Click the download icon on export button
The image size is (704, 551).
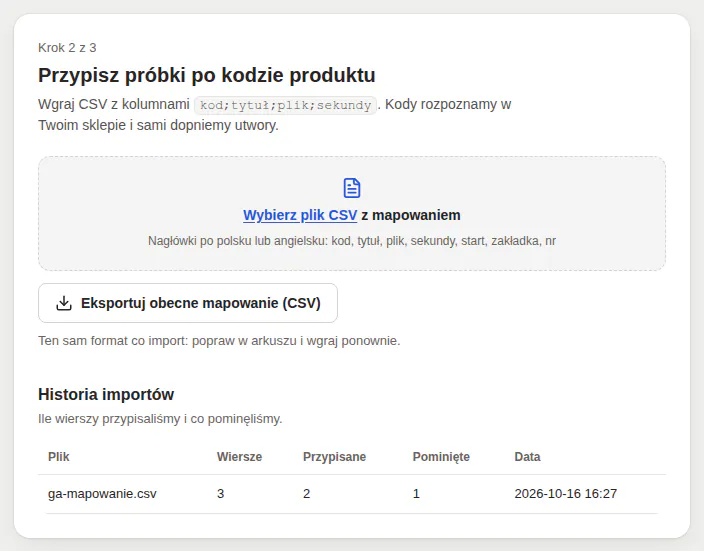pyautogui.click(x=64, y=303)
